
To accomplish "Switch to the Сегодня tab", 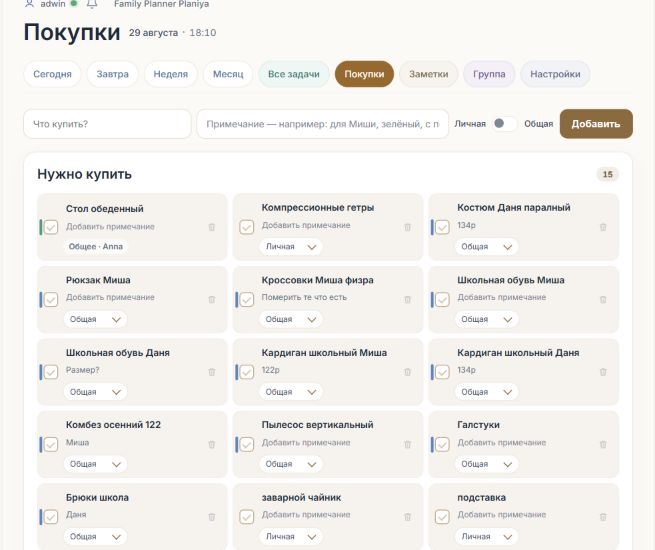I will (x=52, y=74).
